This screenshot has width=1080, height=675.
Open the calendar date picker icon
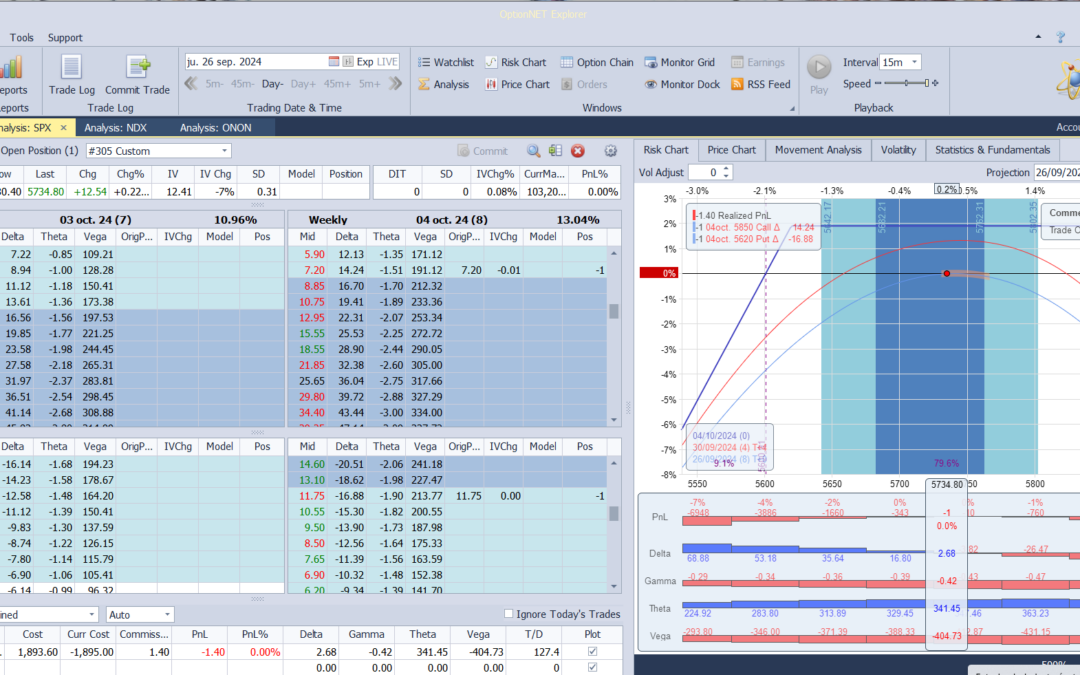334,61
